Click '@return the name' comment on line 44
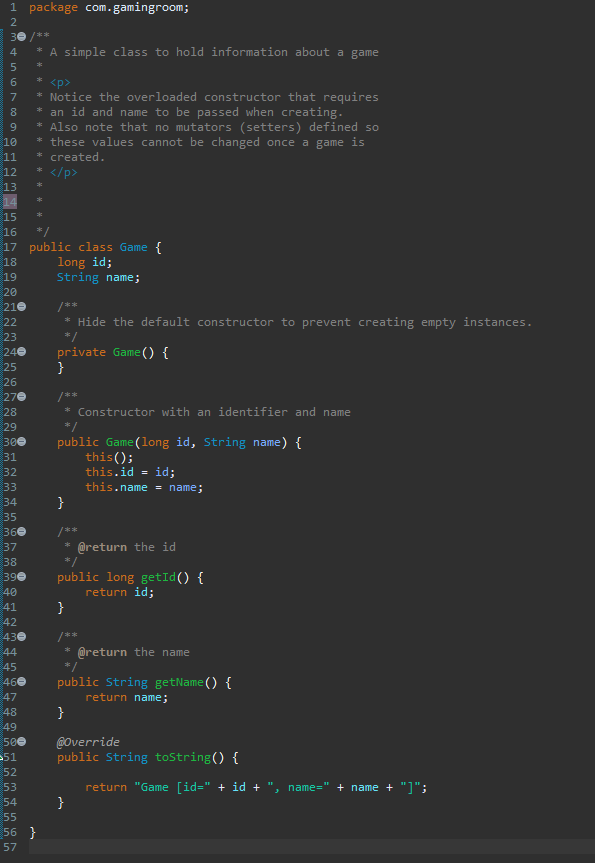 click(134, 652)
